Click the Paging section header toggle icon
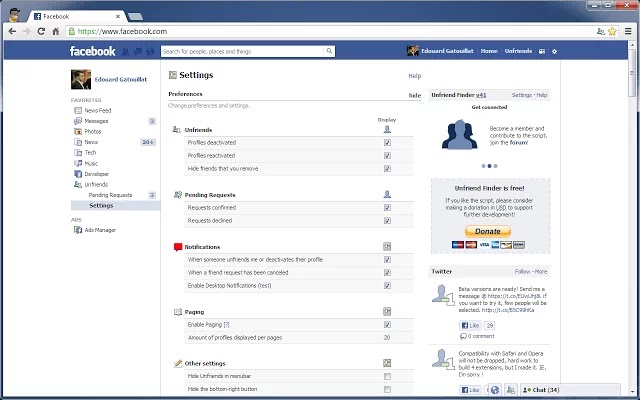This screenshot has width=640, height=400. click(387, 311)
